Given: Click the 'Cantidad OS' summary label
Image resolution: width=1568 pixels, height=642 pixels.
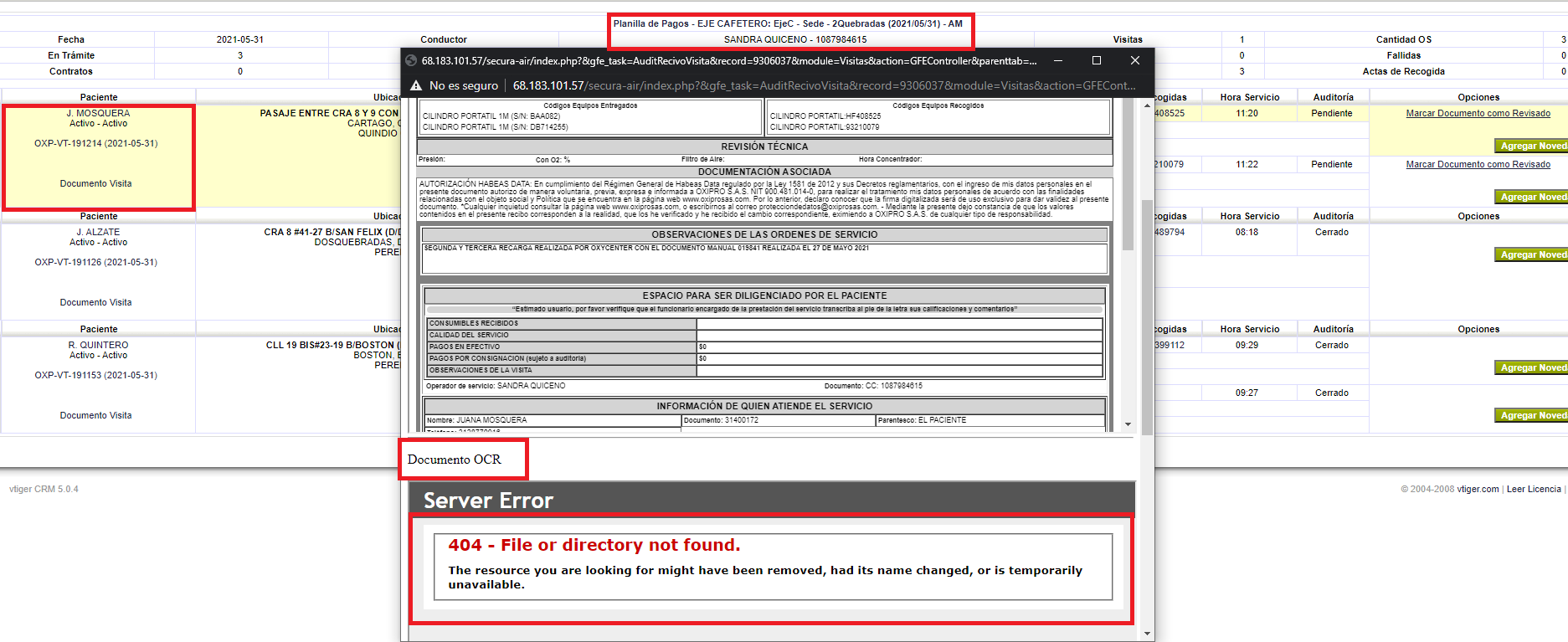Looking at the screenshot, I should pos(1404,39).
